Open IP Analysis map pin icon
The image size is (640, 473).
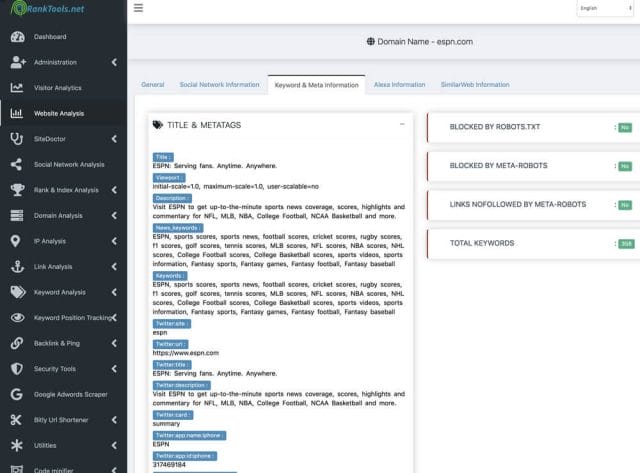17,241
